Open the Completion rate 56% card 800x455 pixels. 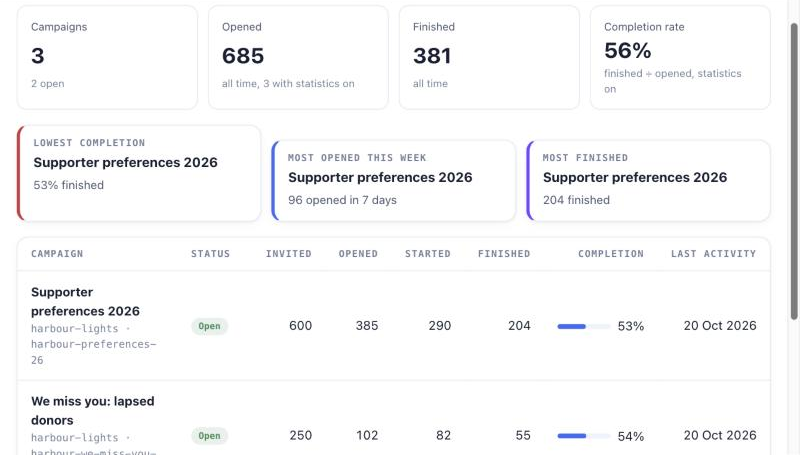tap(680, 57)
